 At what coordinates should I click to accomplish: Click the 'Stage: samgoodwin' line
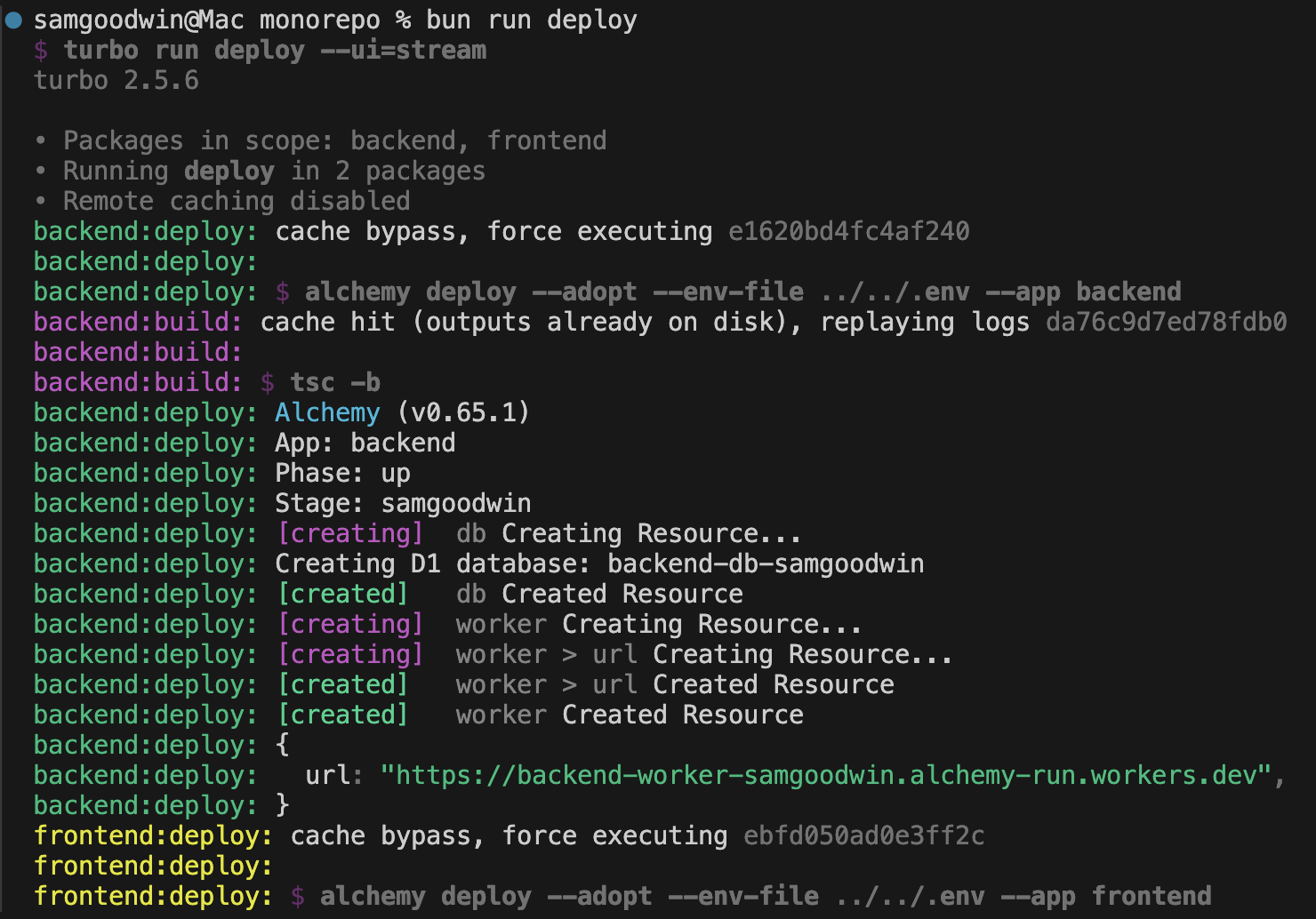pyautogui.click(x=402, y=503)
